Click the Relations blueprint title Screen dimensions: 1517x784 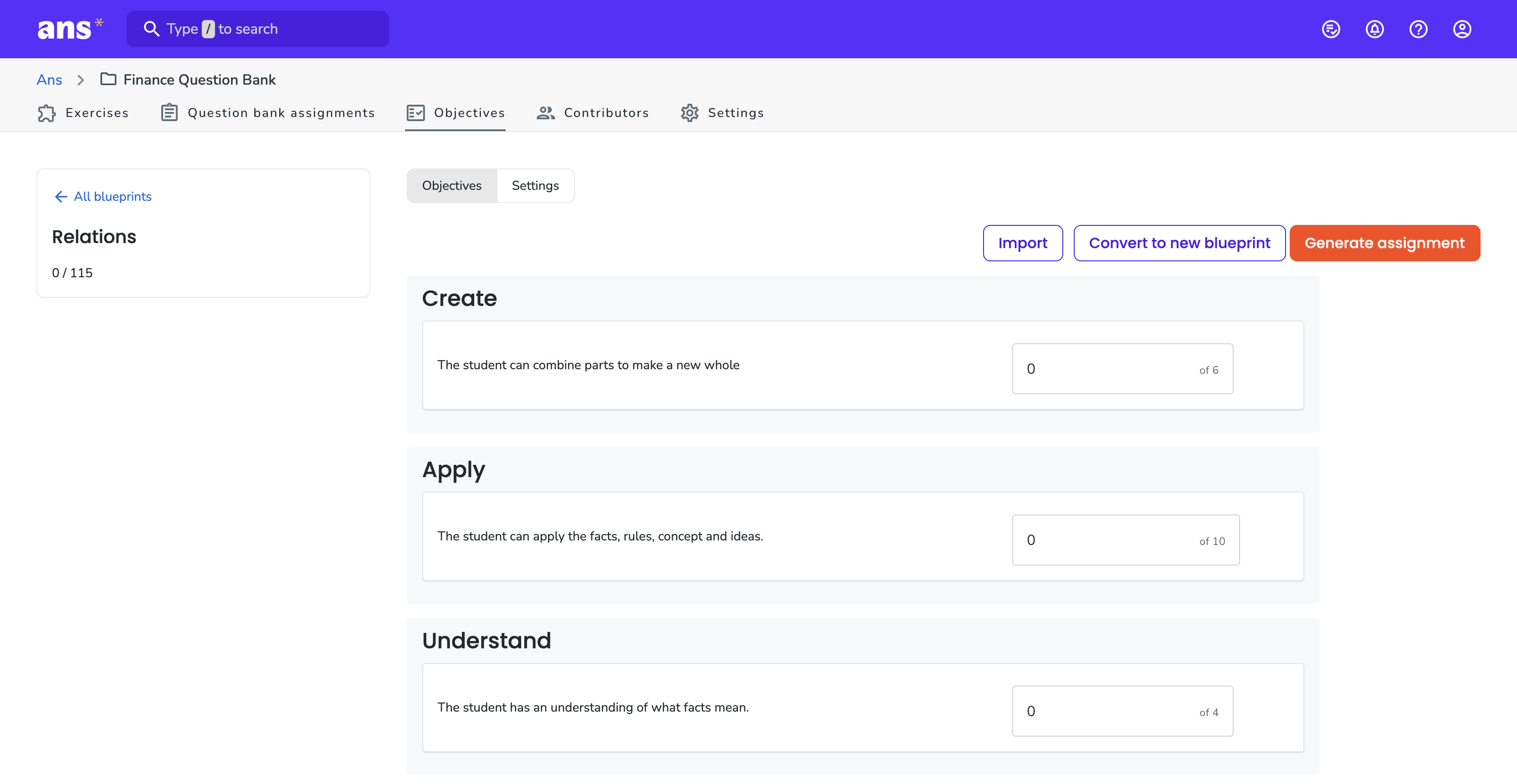tap(94, 237)
